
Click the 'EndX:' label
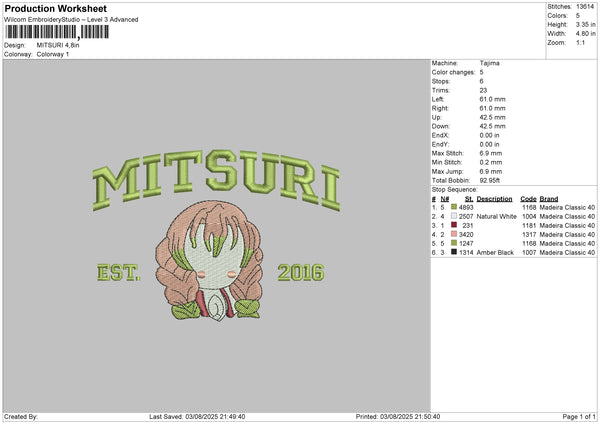coord(440,135)
